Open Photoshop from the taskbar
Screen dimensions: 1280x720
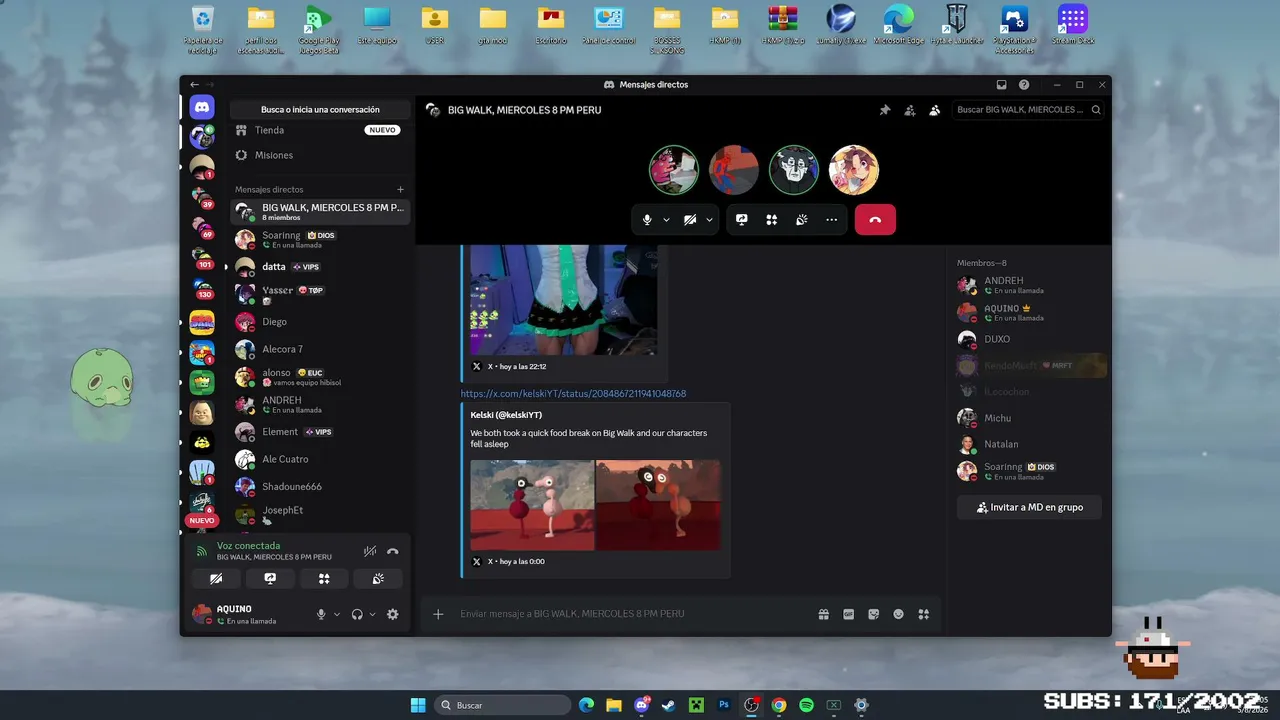pyautogui.click(x=724, y=705)
